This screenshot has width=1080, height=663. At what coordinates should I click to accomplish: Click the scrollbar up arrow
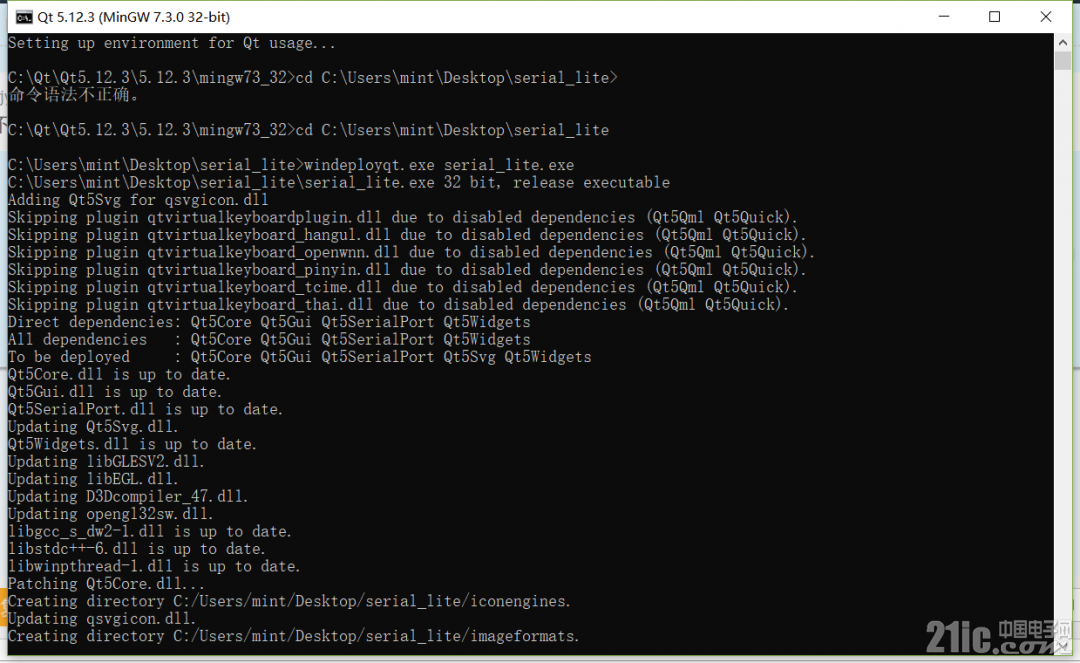point(1063,42)
